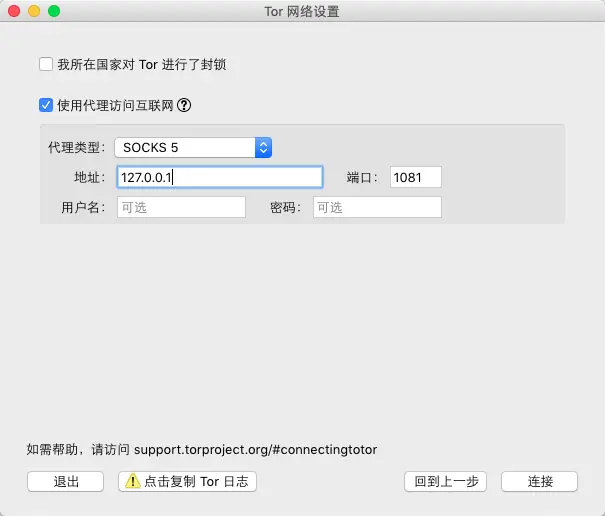Click the 退出 button

[66, 481]
